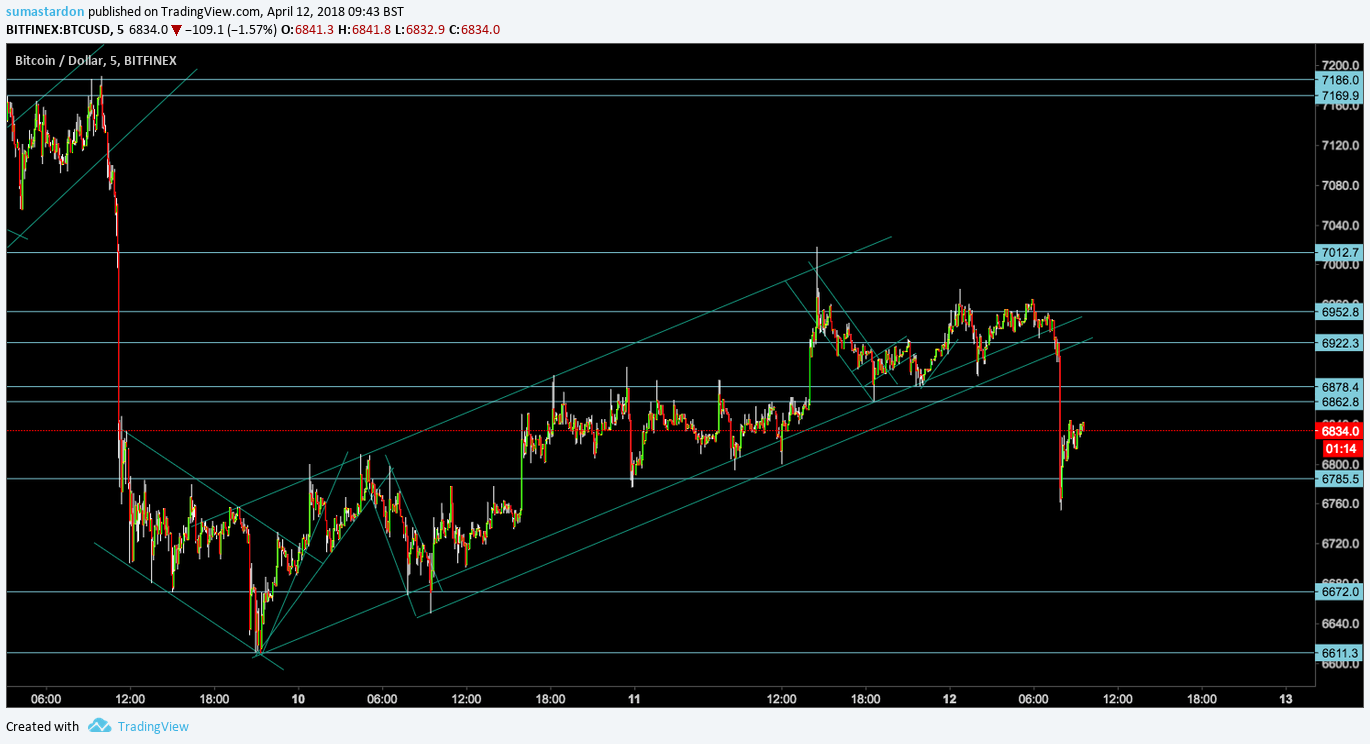
Task: Click the 'Bitcoin / Dollar, 5, BITFINEX' chart title
Action: click(96, 60)
